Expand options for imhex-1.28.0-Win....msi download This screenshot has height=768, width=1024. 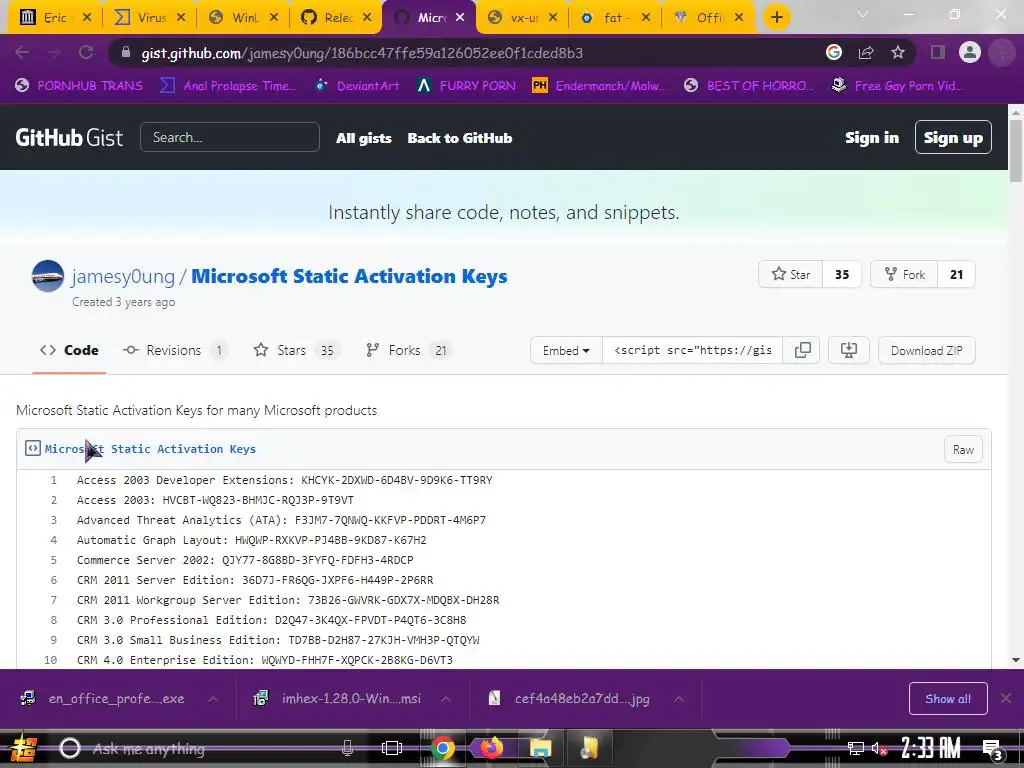[x=445, y=699]
